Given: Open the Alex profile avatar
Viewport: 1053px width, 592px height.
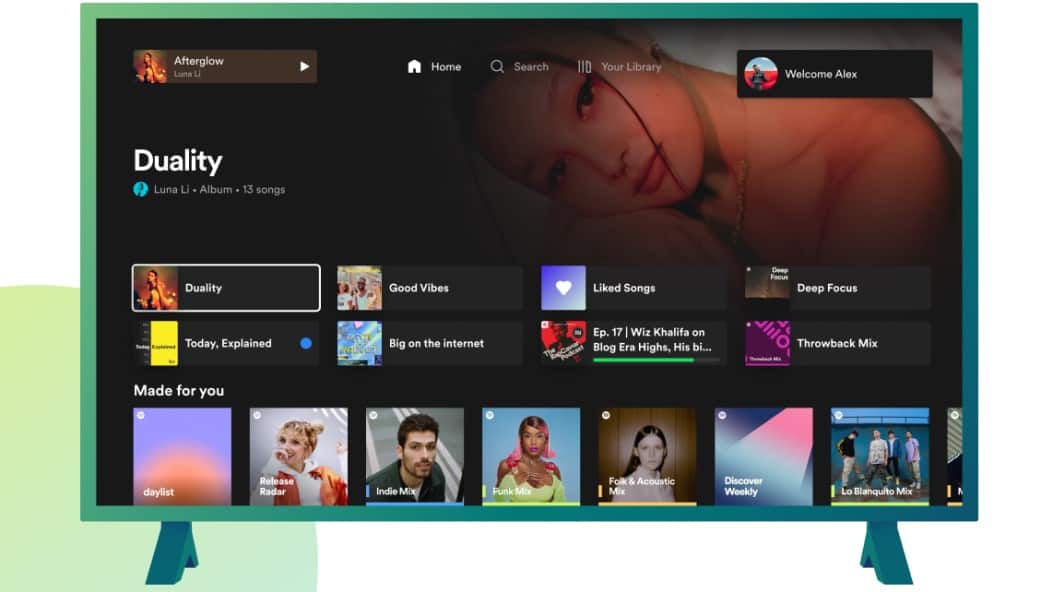Looking at the screenshot, I should click(761, 74).
